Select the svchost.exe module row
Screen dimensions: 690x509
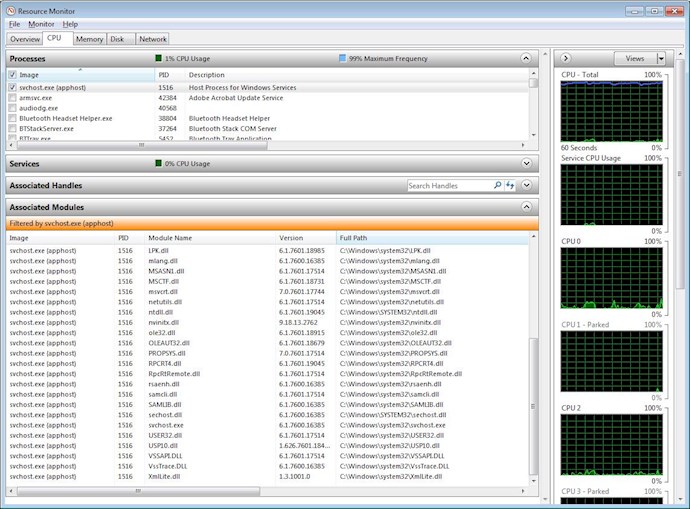[267, 425]
